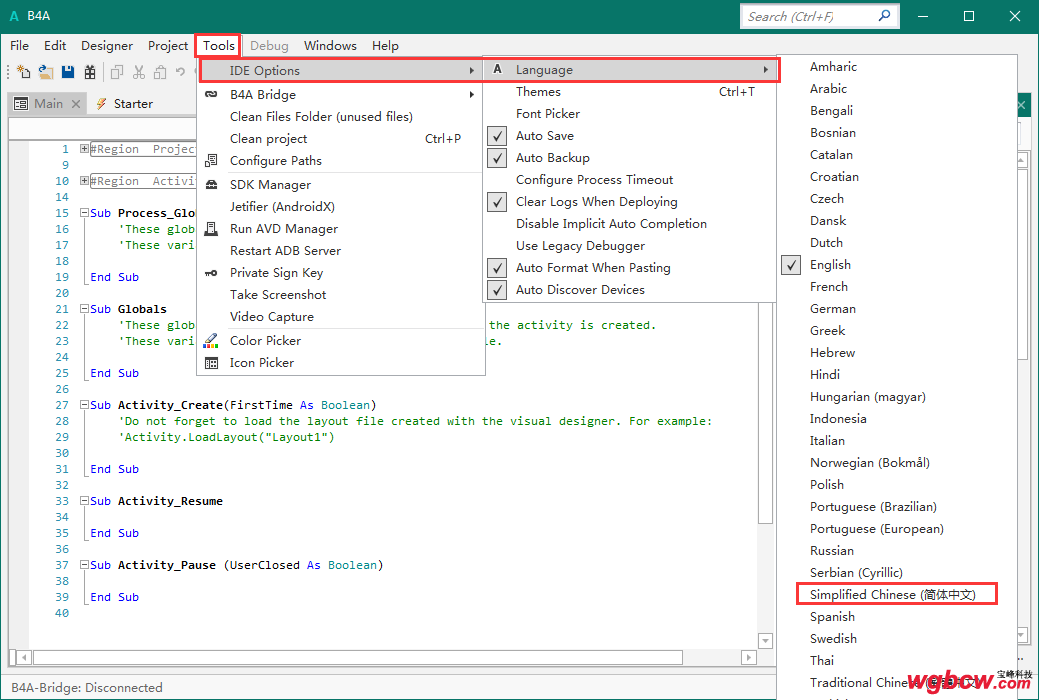Screen dimensions: 1039x700
Task: Open the File menu
Action: 19,46
